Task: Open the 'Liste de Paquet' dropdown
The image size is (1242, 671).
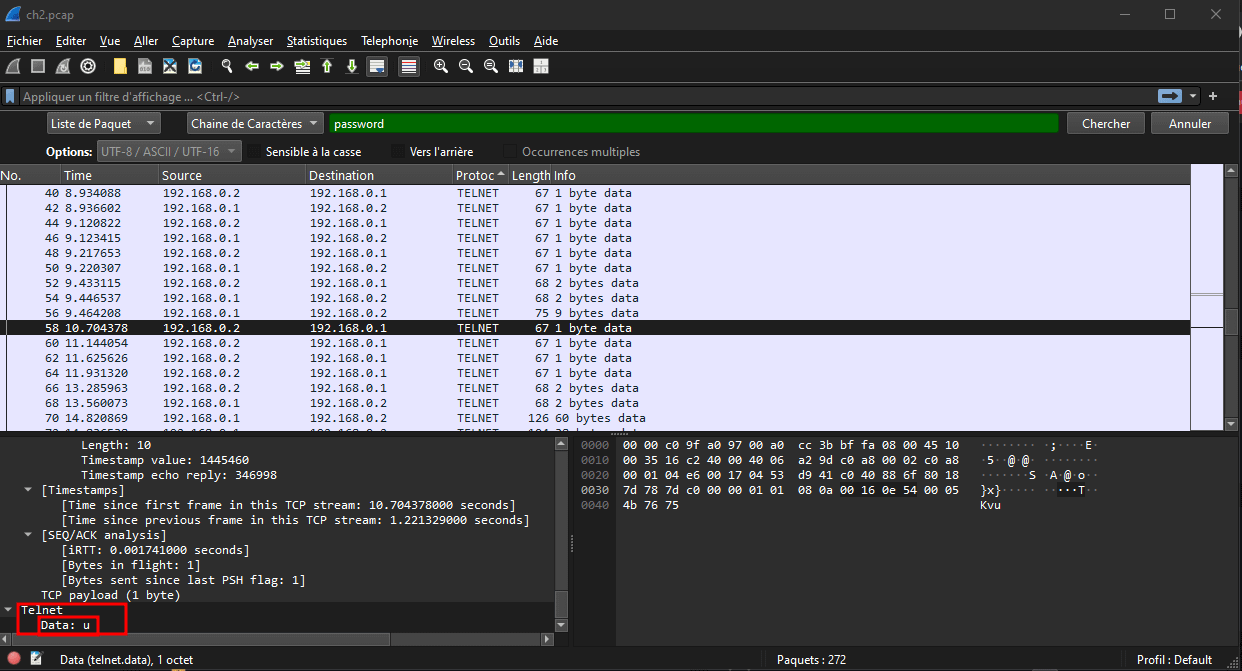Action: coord(104,124)
